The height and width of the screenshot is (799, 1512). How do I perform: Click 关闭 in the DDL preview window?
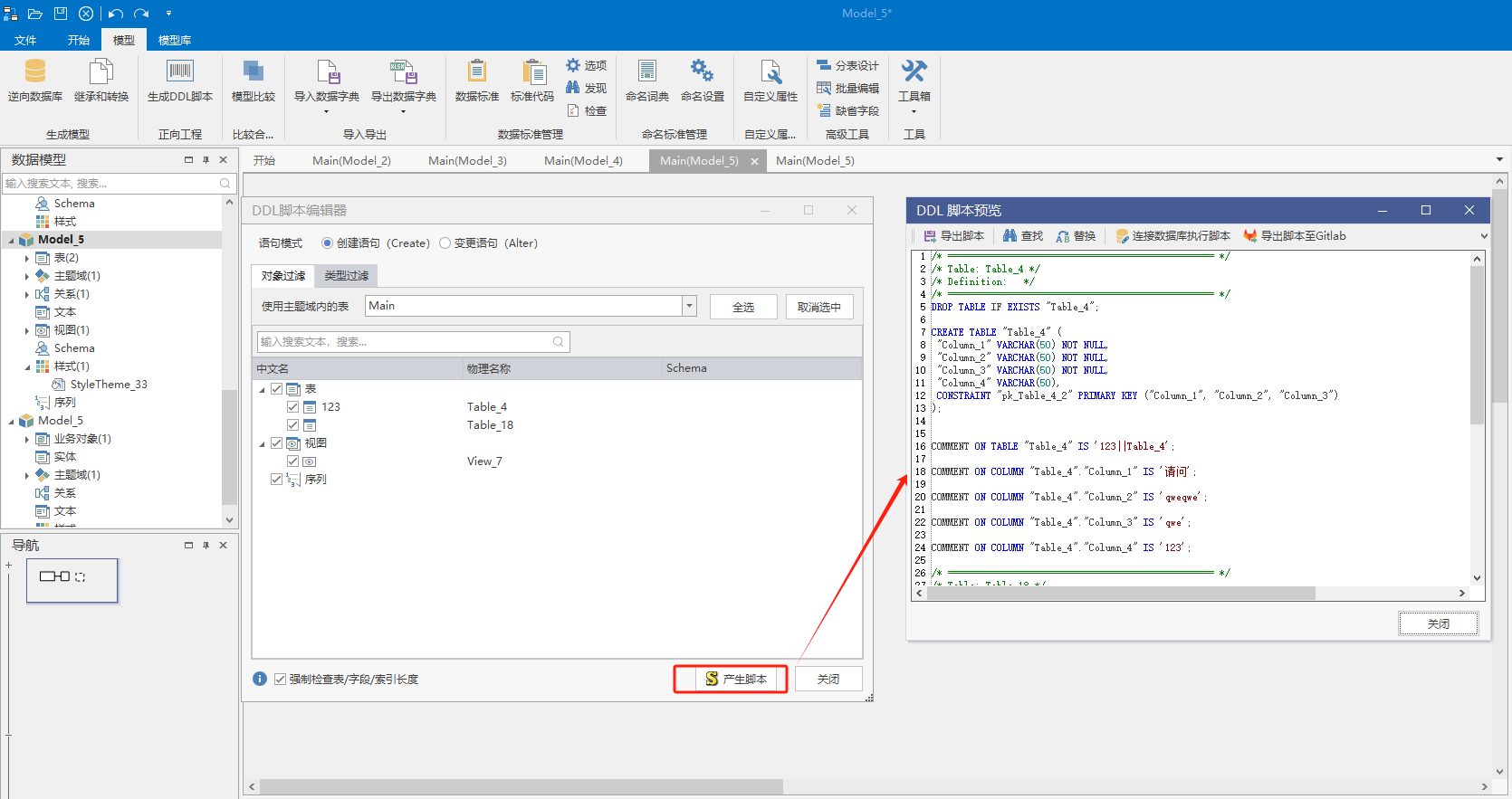(x=1439, y=623)
